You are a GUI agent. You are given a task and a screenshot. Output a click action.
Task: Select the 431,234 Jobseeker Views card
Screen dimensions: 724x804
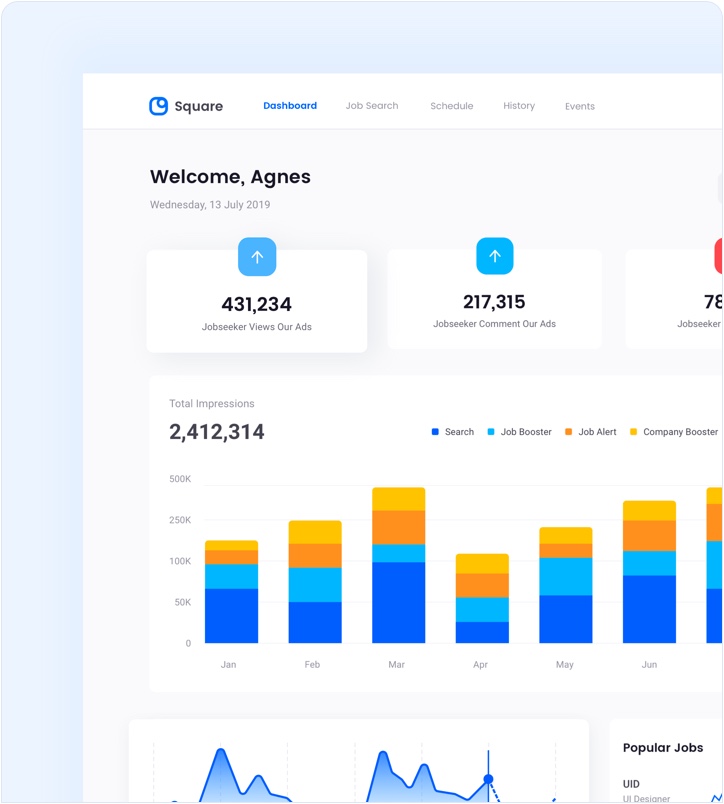[257, 302]
